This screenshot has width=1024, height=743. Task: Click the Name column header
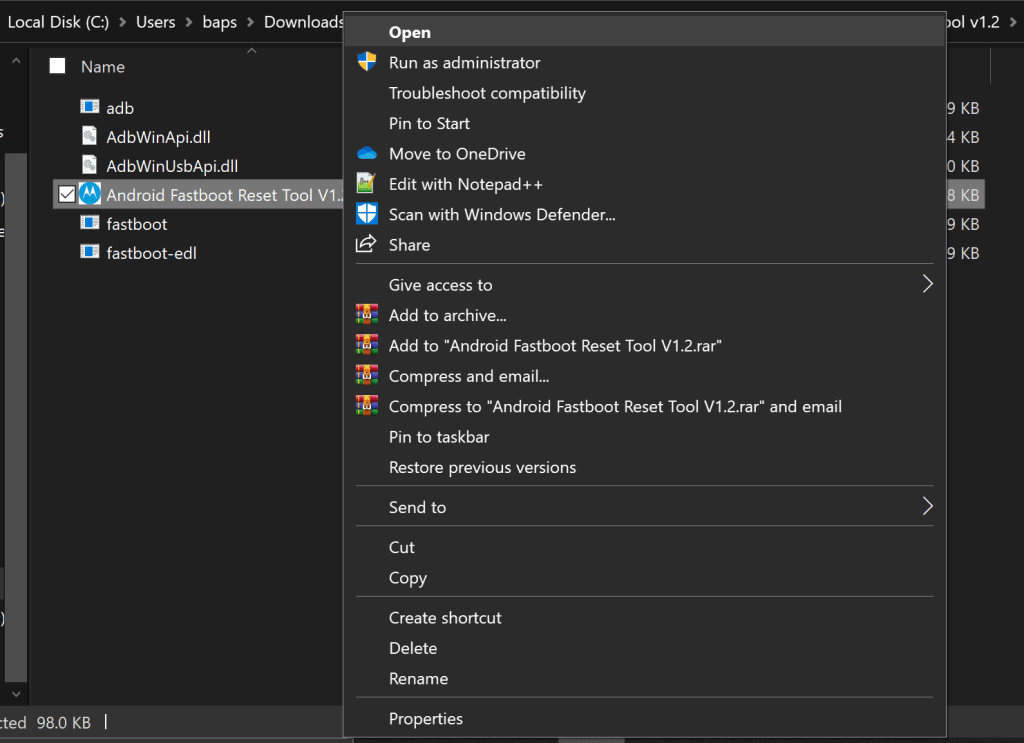click(103, 67)
